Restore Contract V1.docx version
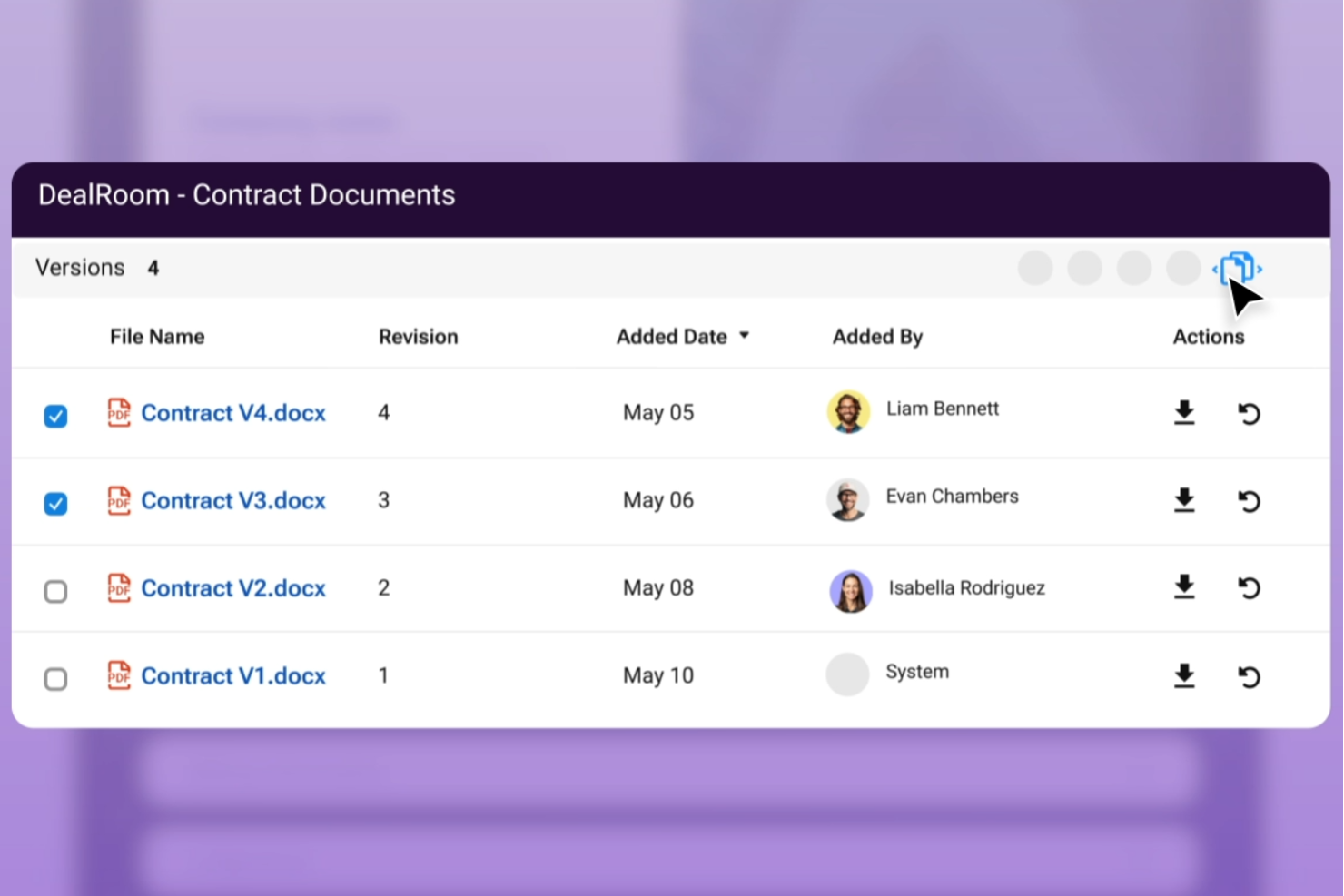The width and height of the screenshot is (1344, 896). click(x=1250, y=677)
